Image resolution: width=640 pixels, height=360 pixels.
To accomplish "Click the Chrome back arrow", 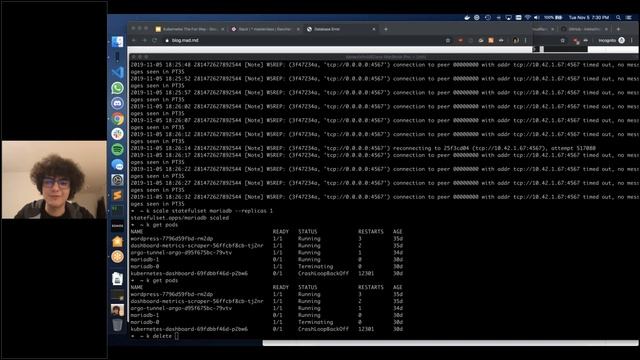I will 134,40.
